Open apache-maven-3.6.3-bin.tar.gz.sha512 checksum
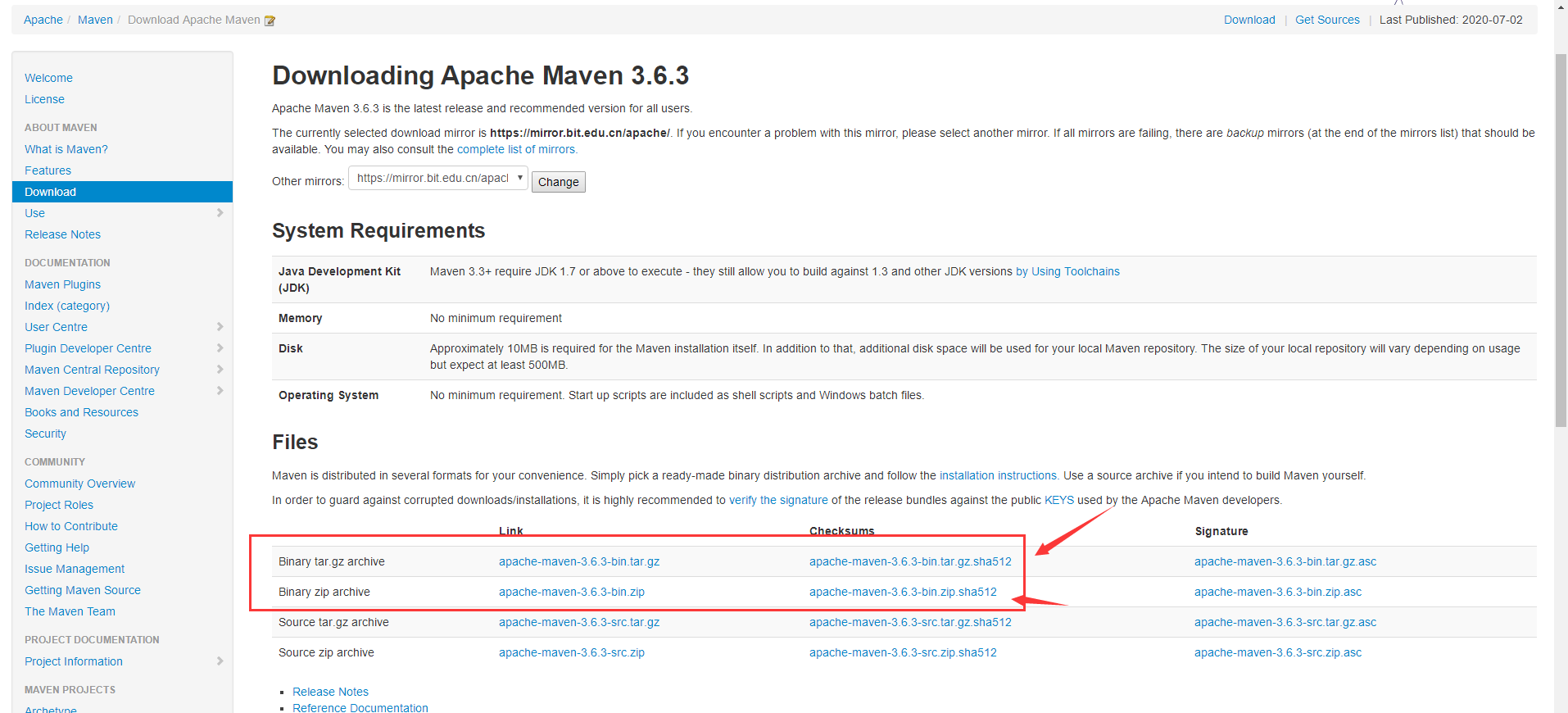The image size is (1568, 713). tap(910, 561)
